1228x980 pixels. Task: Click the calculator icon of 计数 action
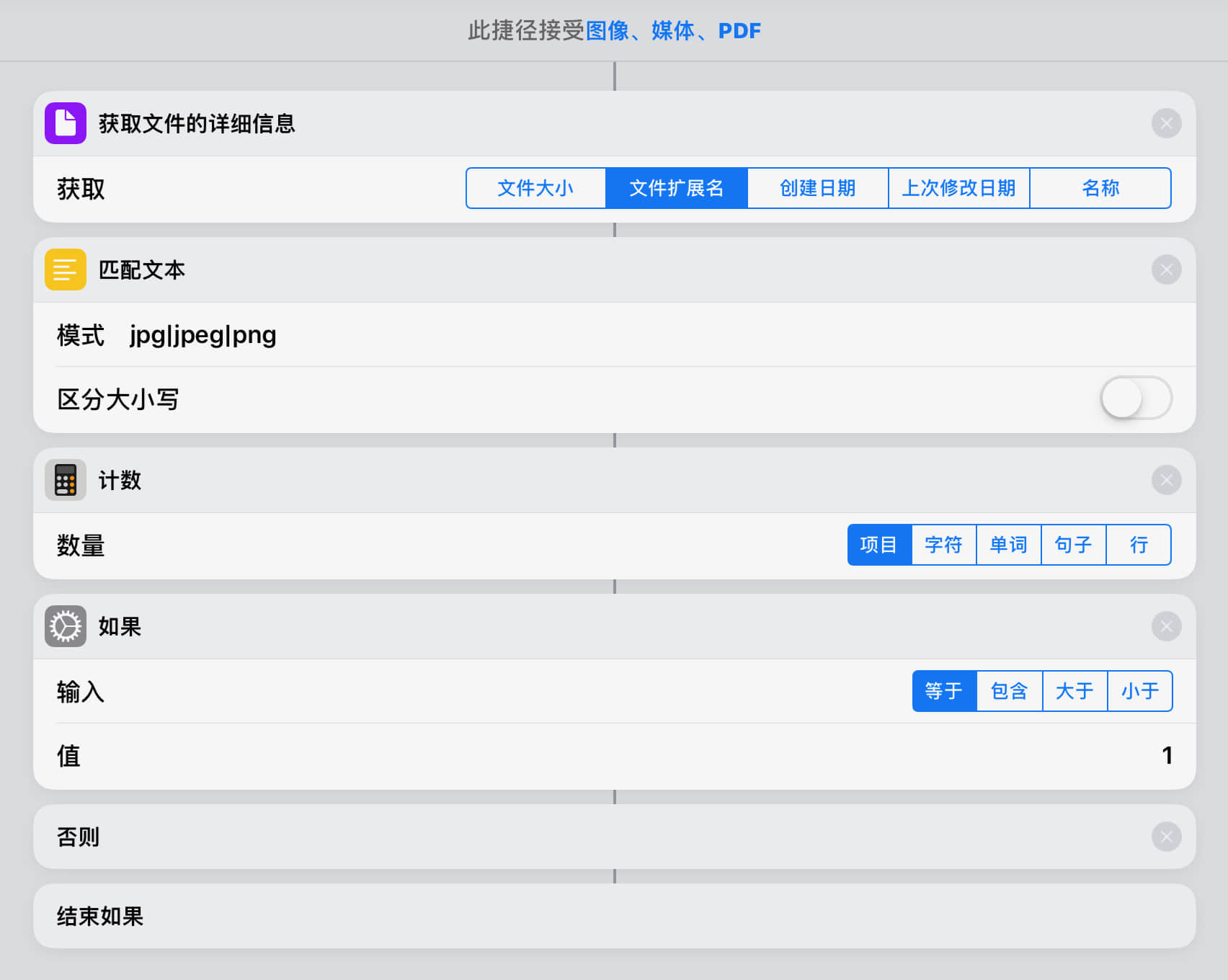(x=66, y=480)
